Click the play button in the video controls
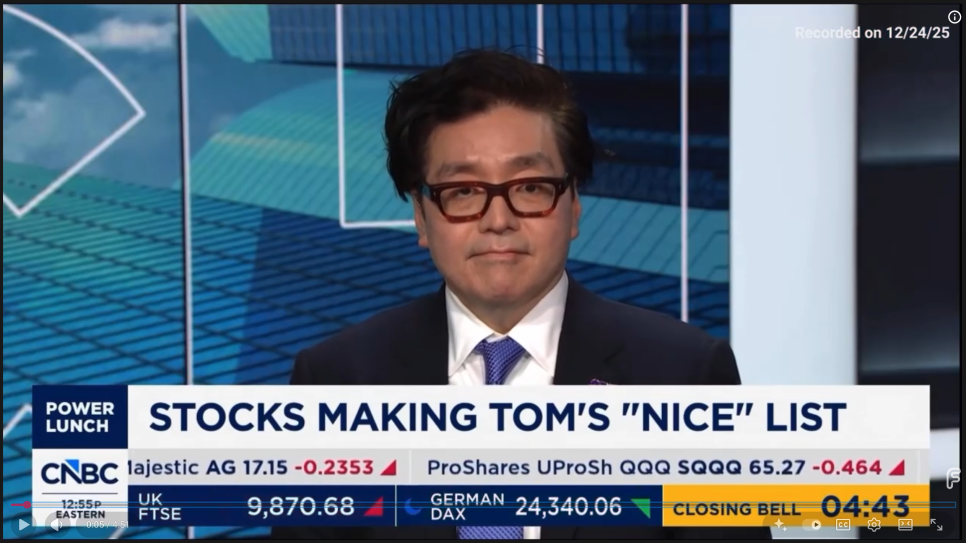The image size is (966, 543). (23, 525)
